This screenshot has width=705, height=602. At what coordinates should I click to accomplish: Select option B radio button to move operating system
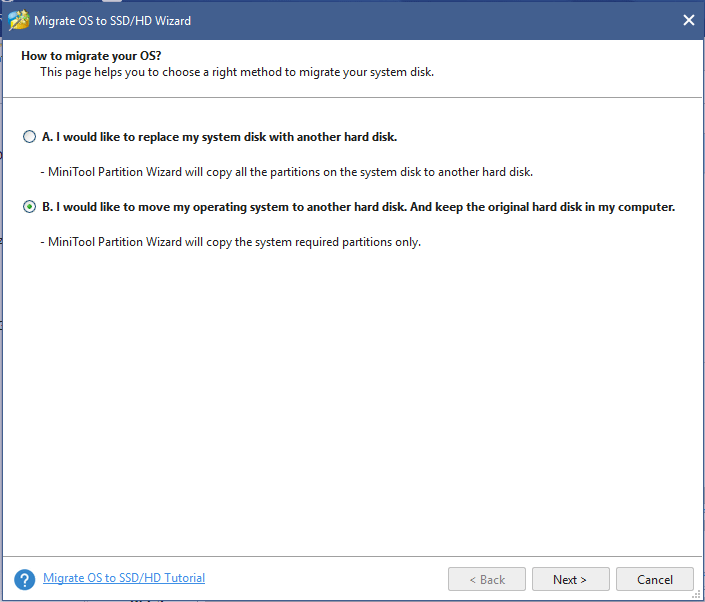(29, 207)
